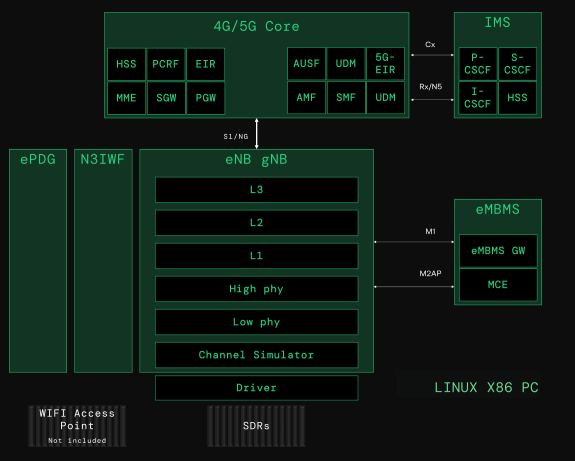Click the Channel Simulator block
Image resolution: width=575 pixels, height=461 pixels.
coord(257,355)
